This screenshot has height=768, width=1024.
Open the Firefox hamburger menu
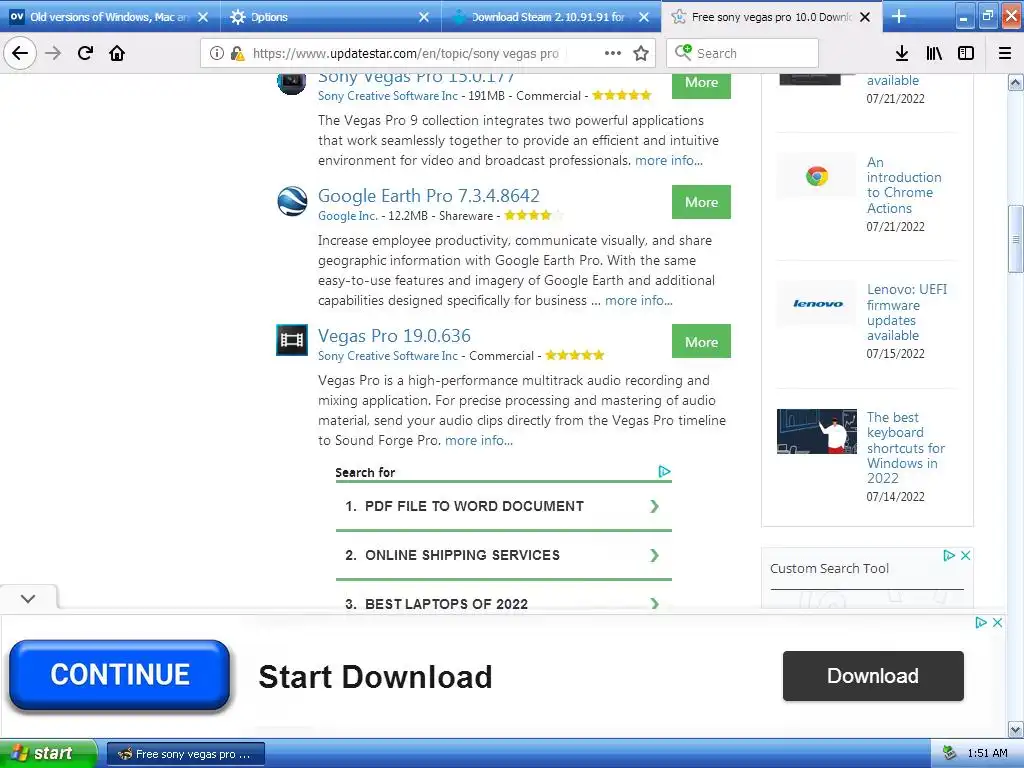coord(1004,53)
